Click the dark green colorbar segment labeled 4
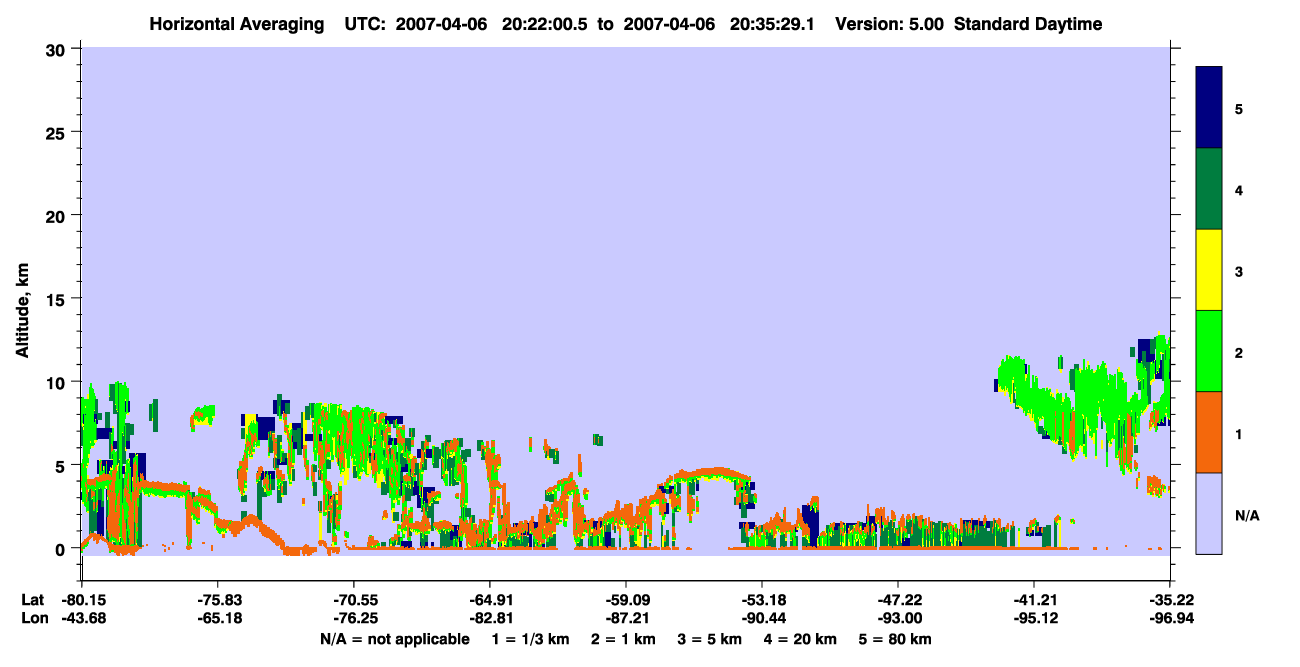 (x=1209, y=189)
